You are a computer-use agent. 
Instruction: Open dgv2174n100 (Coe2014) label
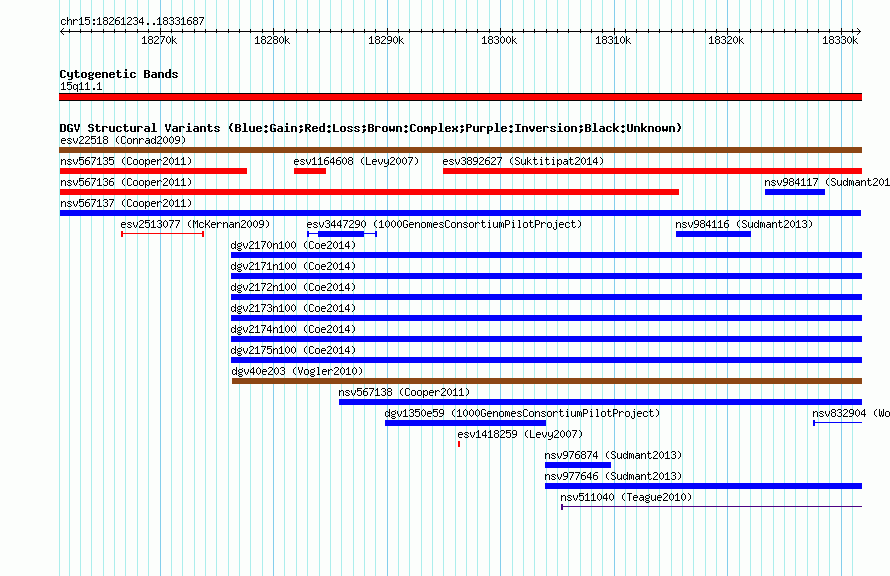(x=293, y=329)
